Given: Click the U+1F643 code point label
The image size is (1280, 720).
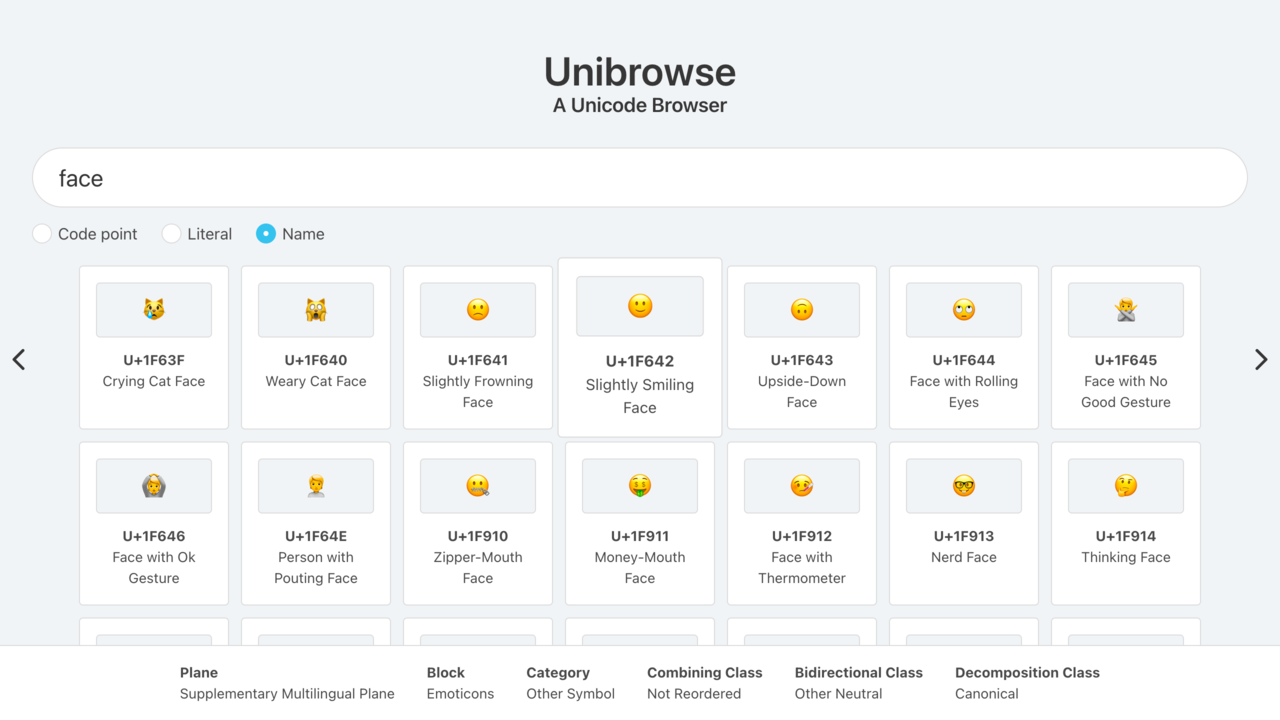Looking at the screenshot, I should pyautogui.click(x=802, y=360).
